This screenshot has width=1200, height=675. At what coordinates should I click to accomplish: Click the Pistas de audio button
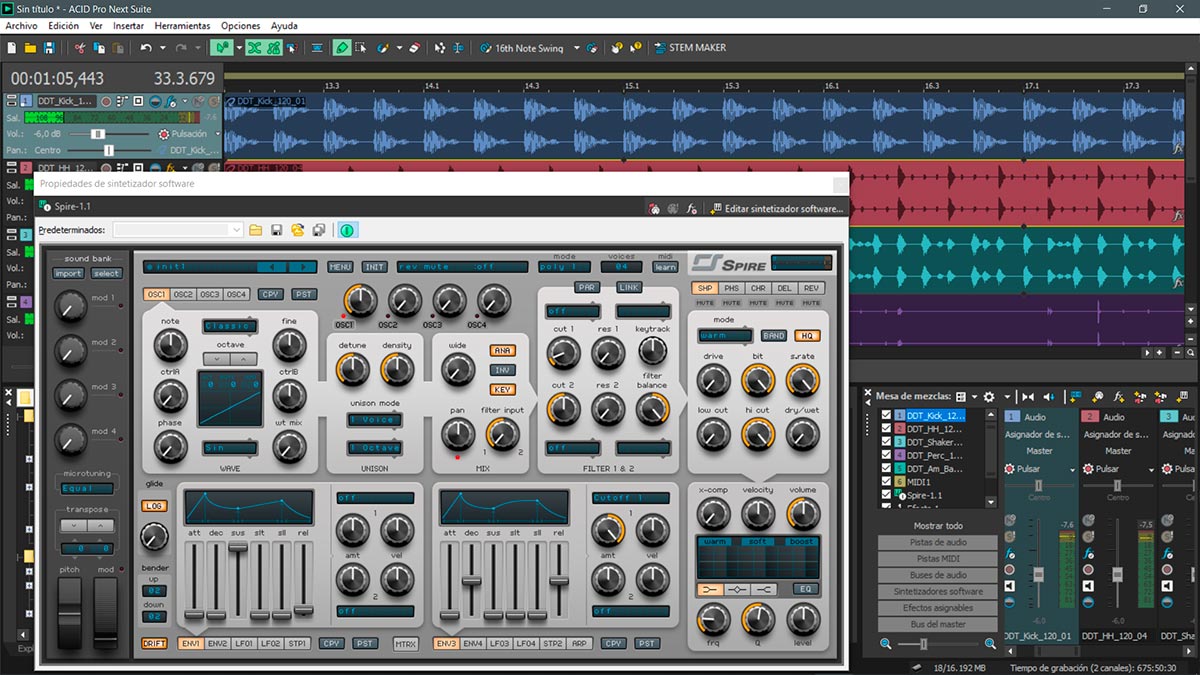(938, 542)
